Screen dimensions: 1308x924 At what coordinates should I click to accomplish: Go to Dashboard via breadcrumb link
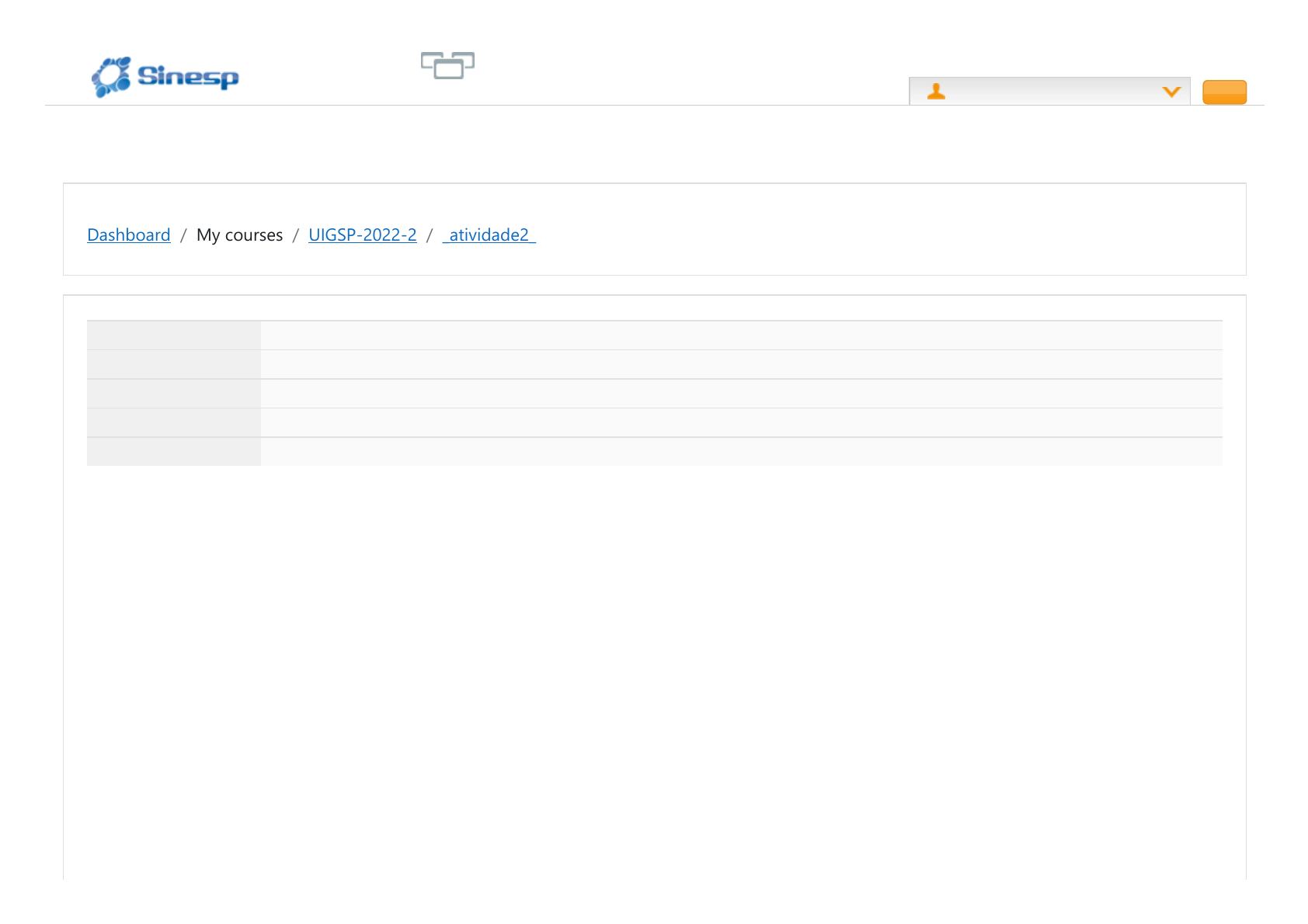(x=129, y=234)
